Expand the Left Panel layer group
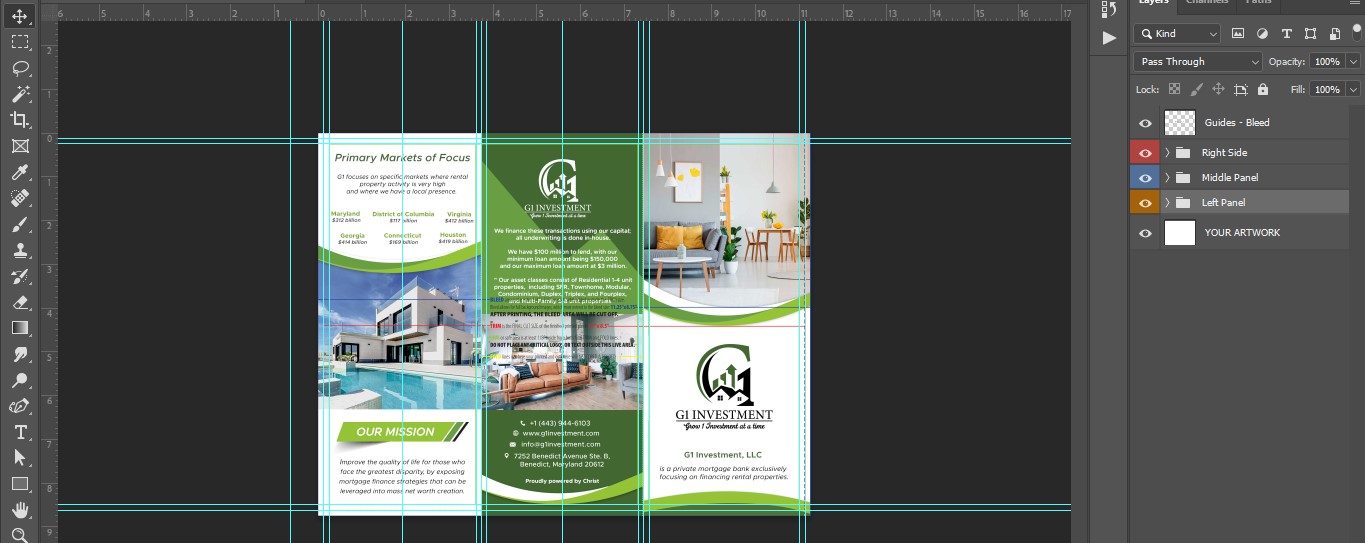This screenshot has height=543, width=1365. click(x=1167, y=203)
